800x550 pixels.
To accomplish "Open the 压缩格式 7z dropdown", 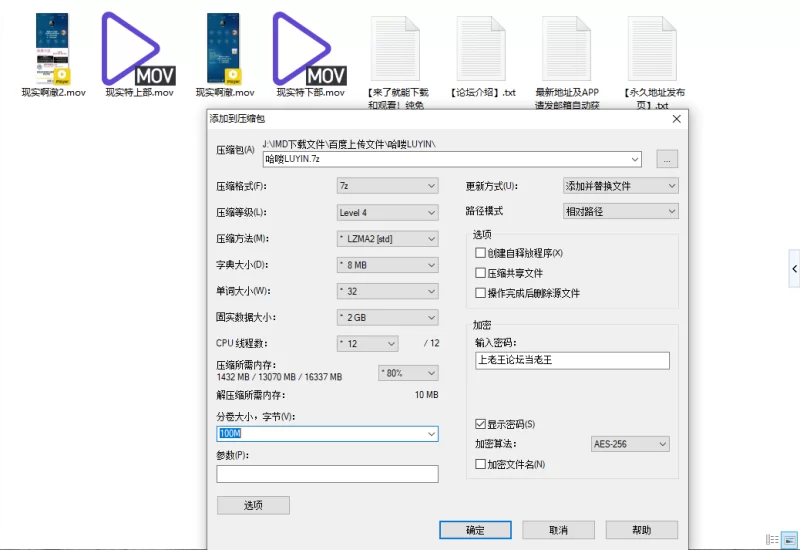I will tap(388, 186).
